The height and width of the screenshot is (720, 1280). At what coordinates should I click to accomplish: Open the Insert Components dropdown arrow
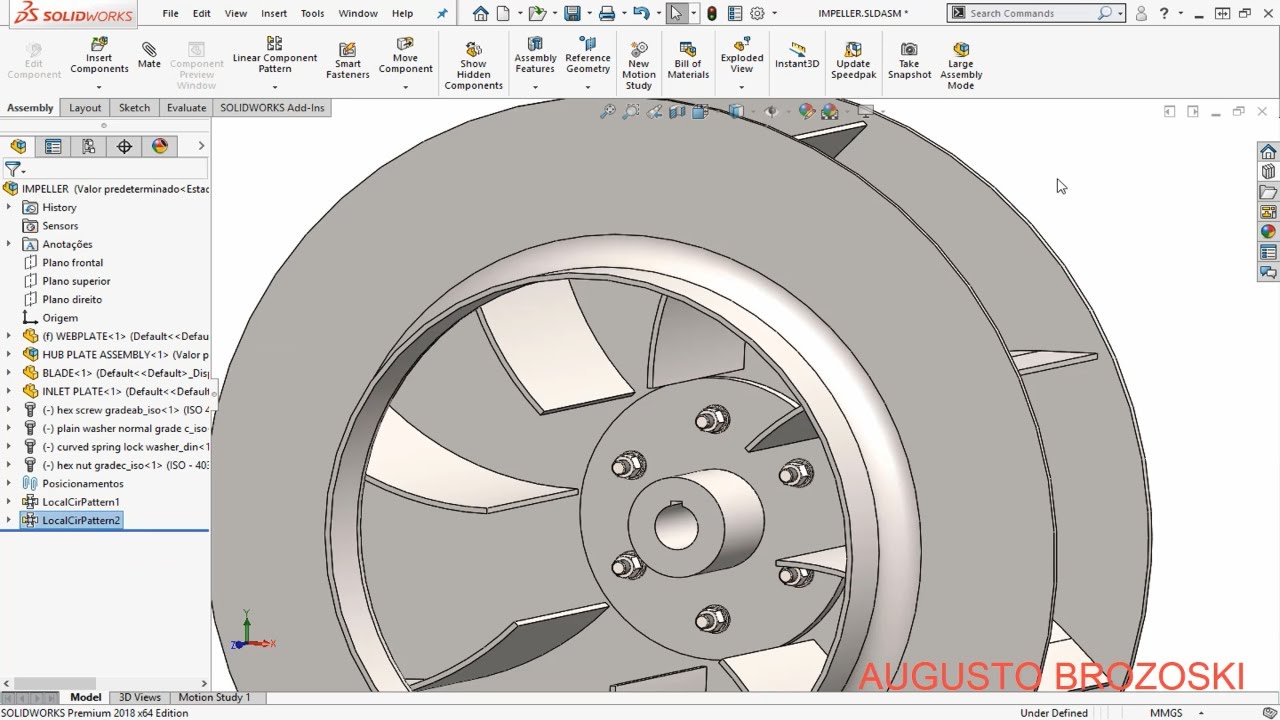coord(99,87)
